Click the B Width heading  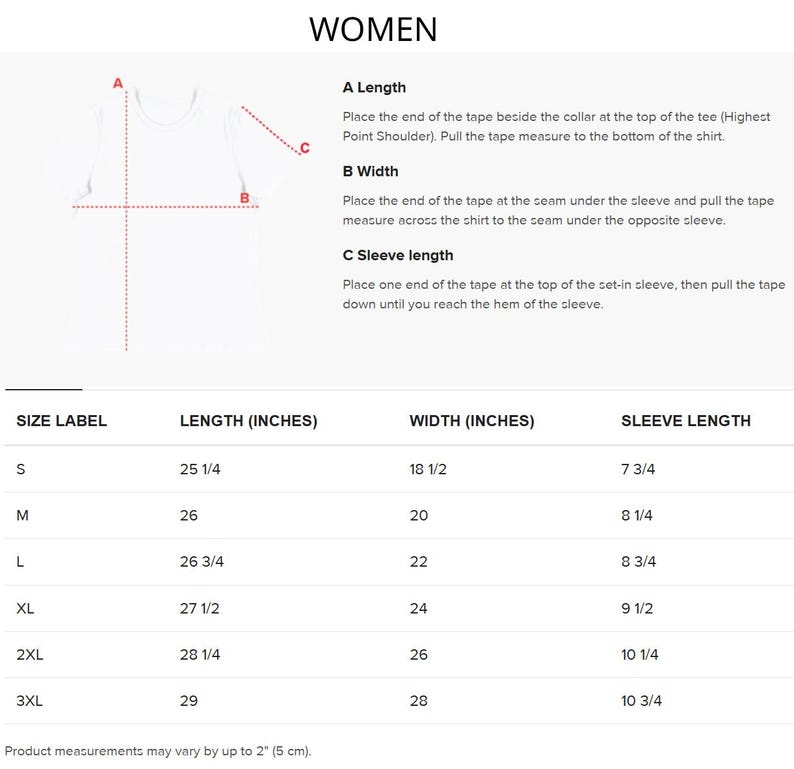pyautogui.click(x=370, y=171)
